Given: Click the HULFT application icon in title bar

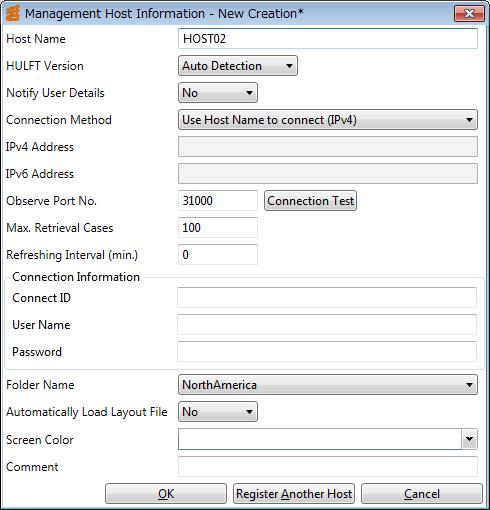Looking at the screenshot, I should coord(13,14).
